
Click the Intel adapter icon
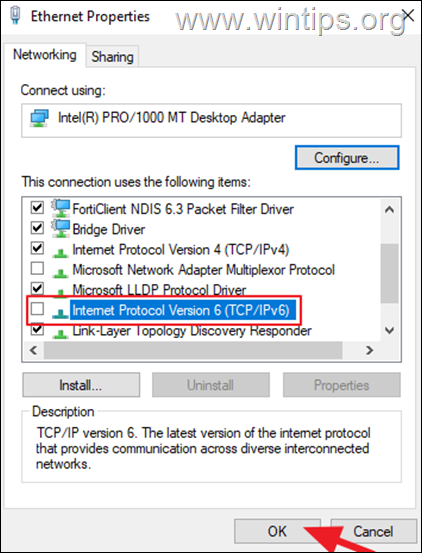tap(39, 118)
